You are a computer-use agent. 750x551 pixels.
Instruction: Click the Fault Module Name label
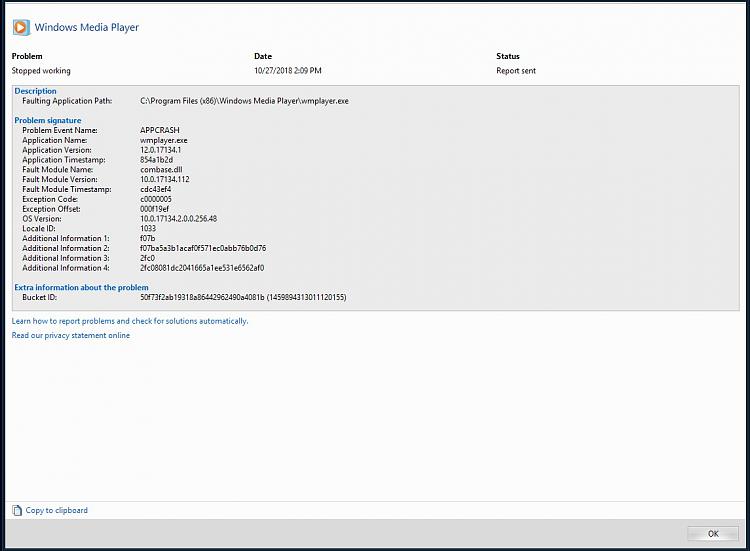pyautogui.click(x=57, y=169)
